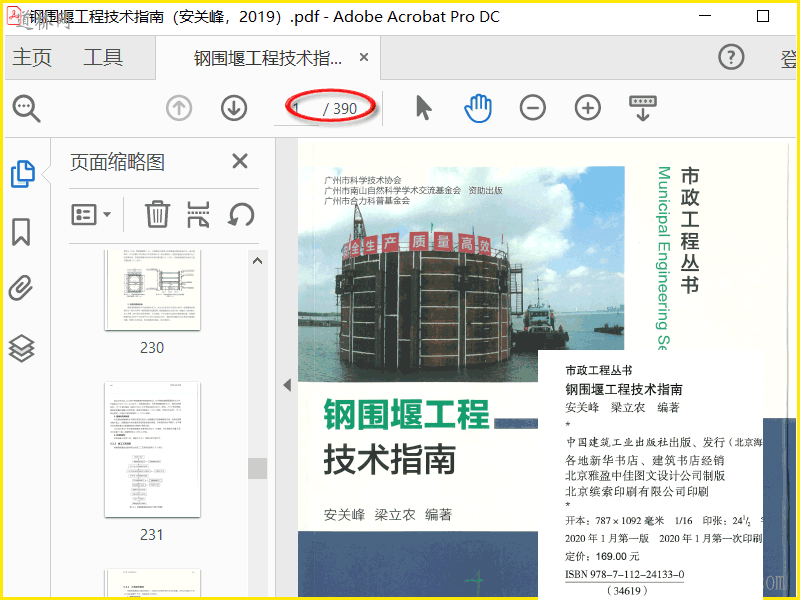Open the attachments paperclip icon

click(x=21, y=288)
